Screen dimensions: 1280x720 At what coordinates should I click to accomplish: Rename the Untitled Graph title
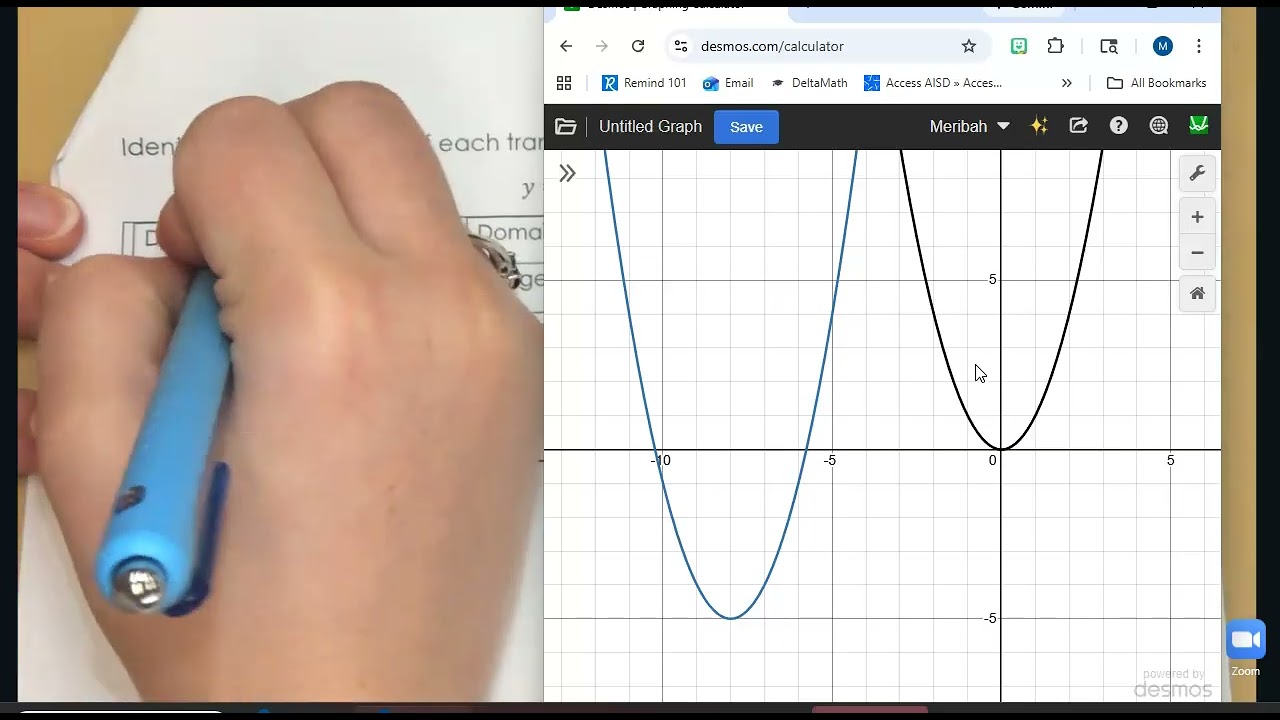[x=650, y=126]
